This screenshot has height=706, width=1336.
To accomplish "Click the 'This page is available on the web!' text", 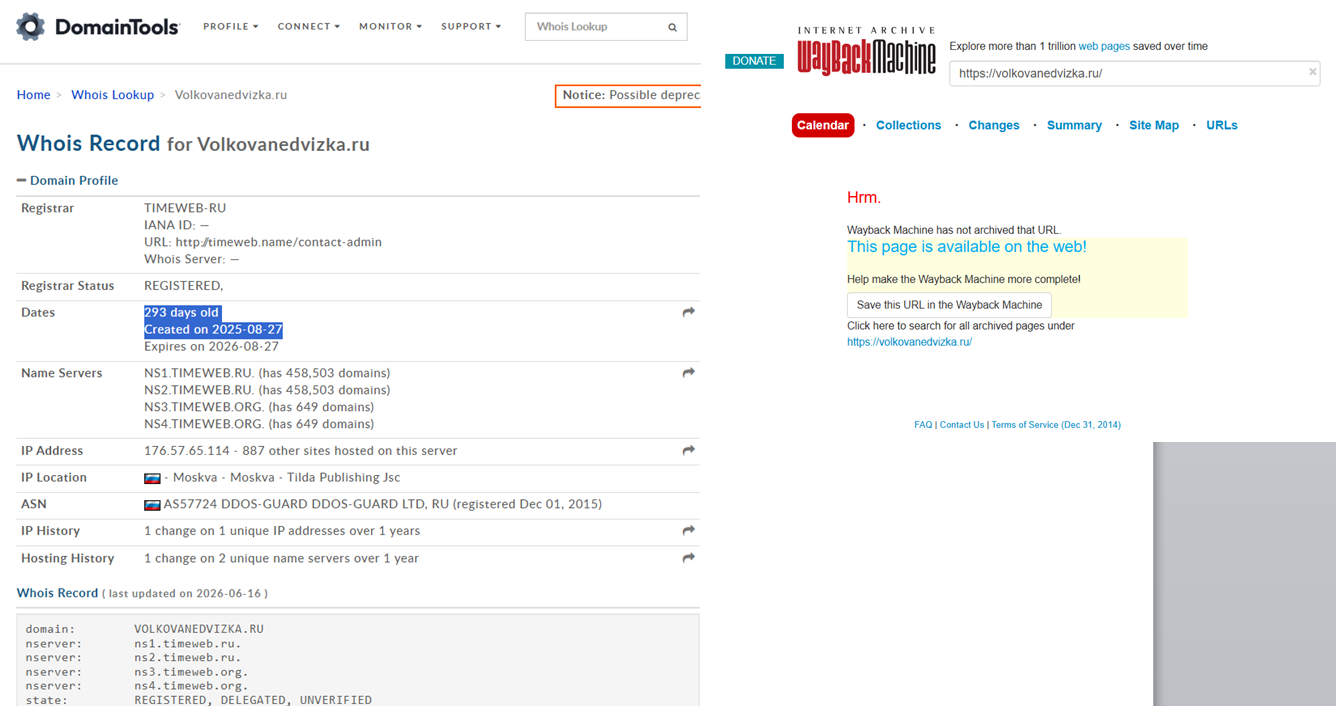I will pos(967,247).
